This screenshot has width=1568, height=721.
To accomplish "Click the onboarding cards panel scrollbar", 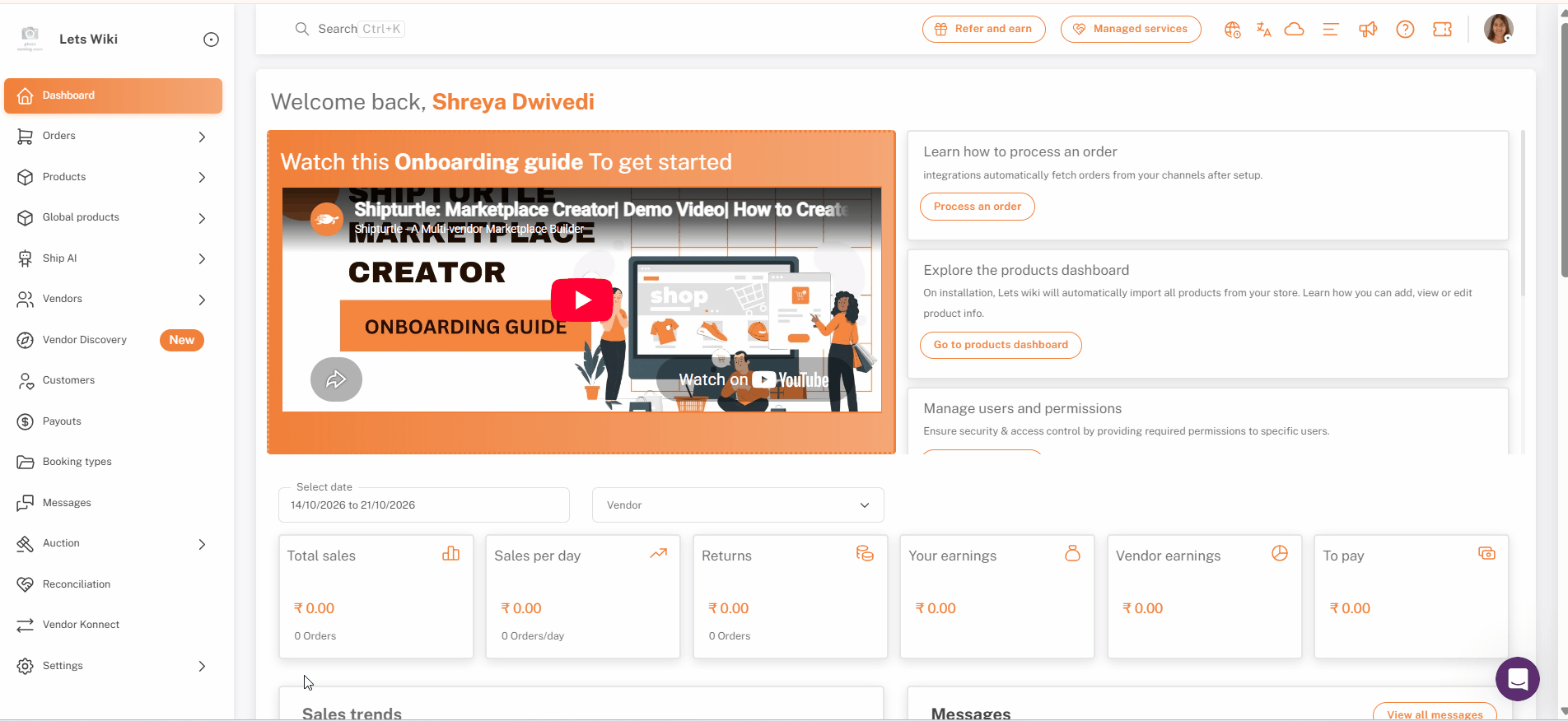I will (x=1523, y=212).
